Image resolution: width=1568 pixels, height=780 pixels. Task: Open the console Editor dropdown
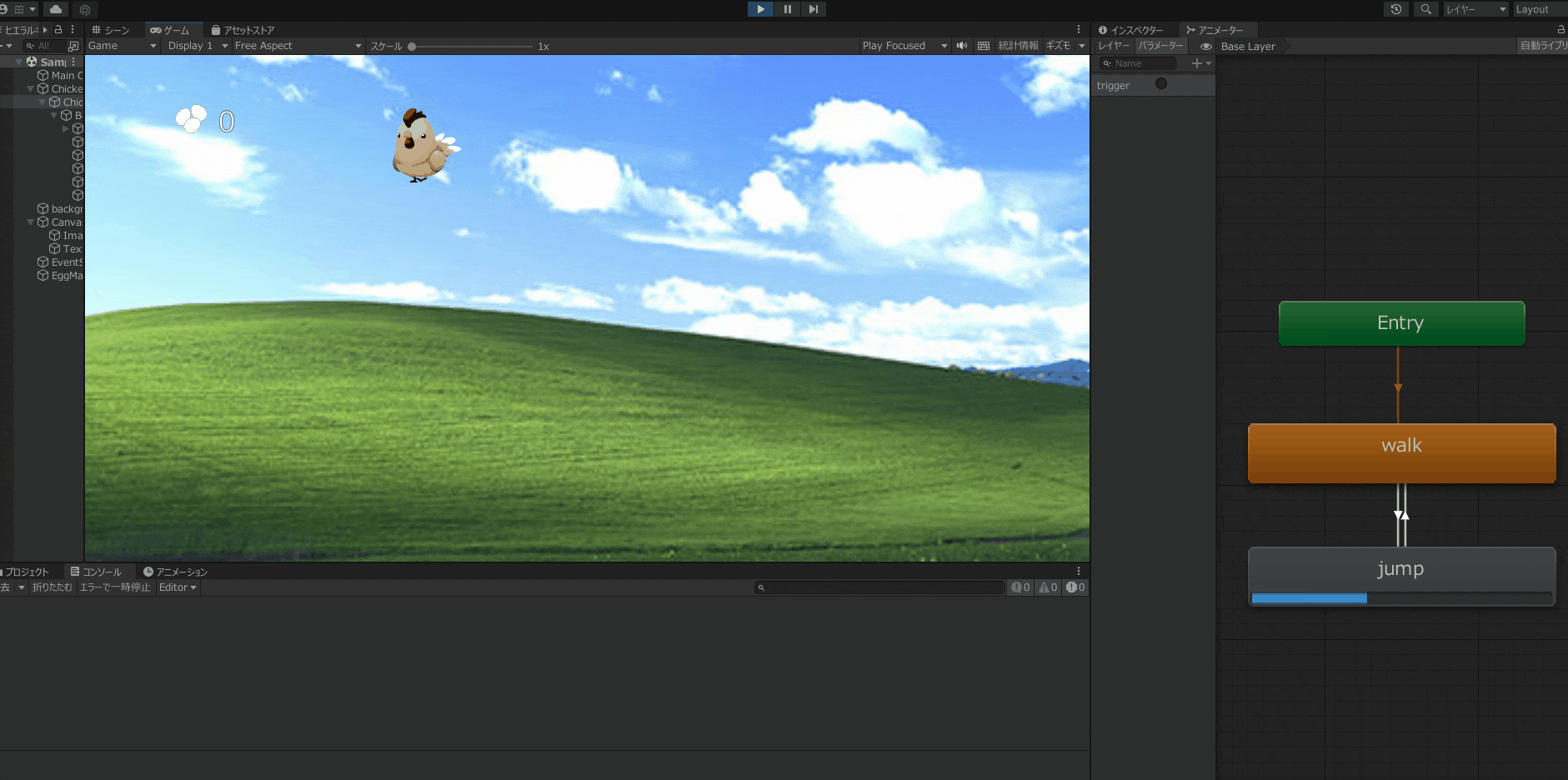click(178, 587)
